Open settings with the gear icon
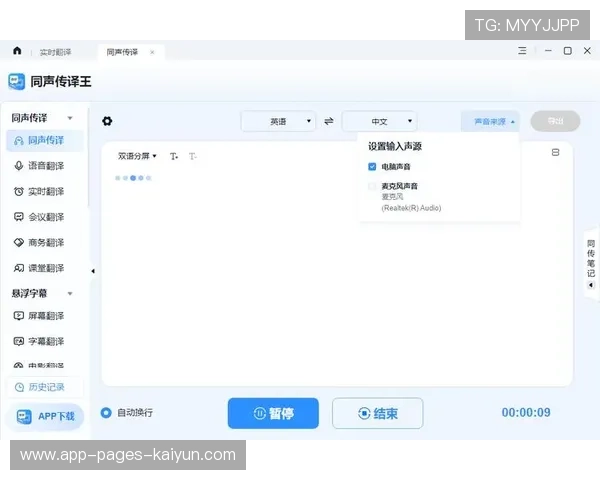This screenshot has width=600, height=480. pyautogui.click(x=107, y=121)
